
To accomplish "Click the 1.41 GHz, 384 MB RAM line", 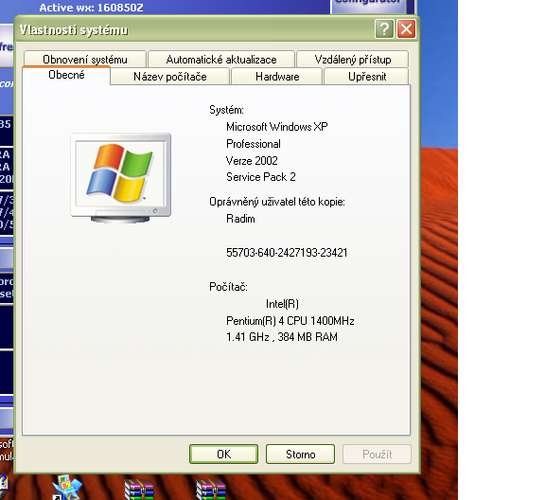I will (282, 337).
